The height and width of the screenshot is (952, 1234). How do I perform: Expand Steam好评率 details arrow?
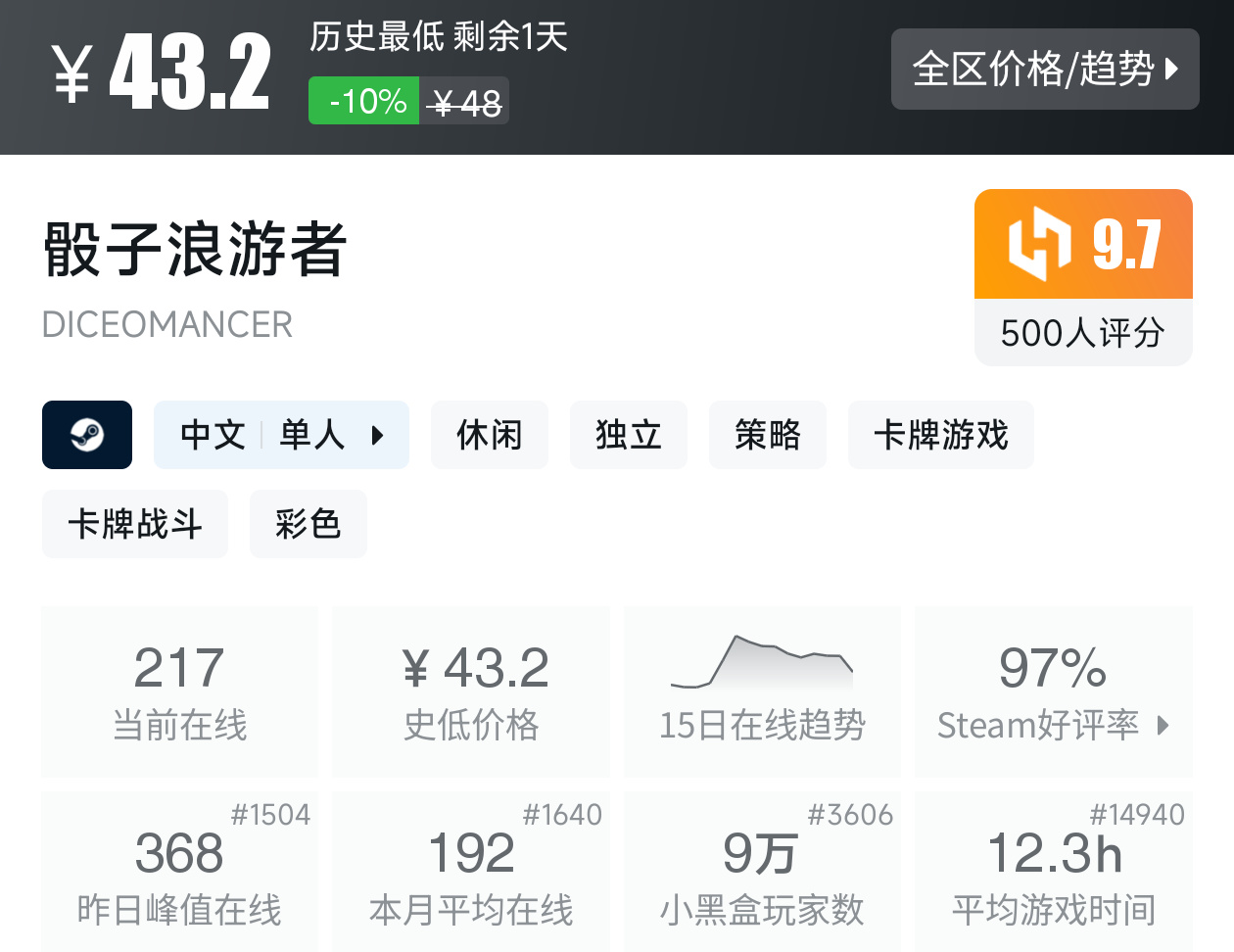[x=1163, y=725]
